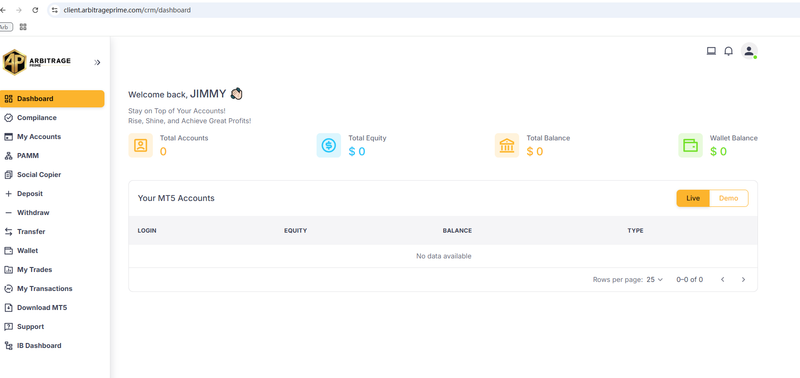
Task: Click the Compliance checkmark icon
Action: pyautogui.click(x=8, y=118)
